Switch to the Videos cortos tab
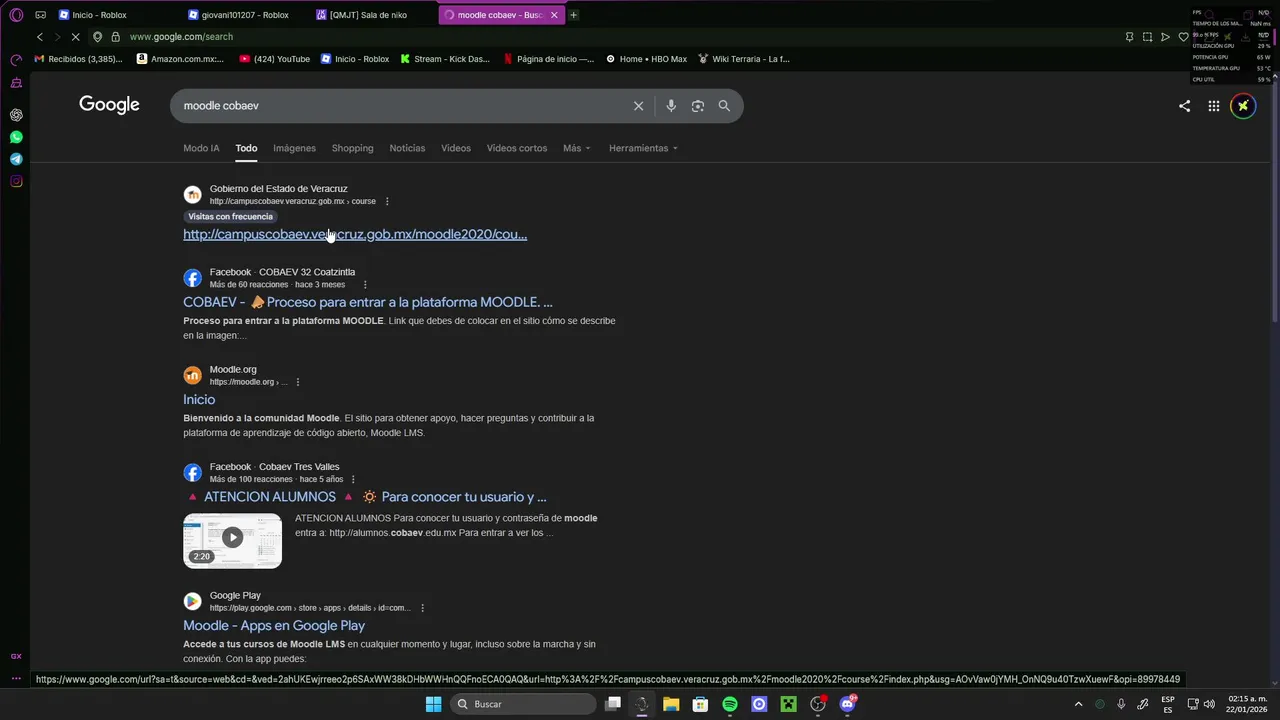This screenshot has height=720, width=1280. [x=517, y=148]
